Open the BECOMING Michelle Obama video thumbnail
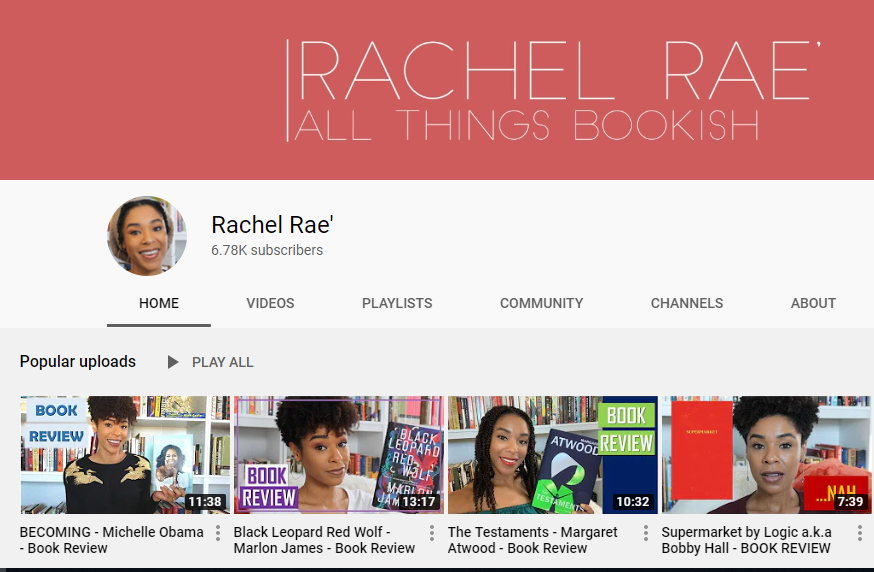This screenshot has width=874, height=572. (125, 455)
